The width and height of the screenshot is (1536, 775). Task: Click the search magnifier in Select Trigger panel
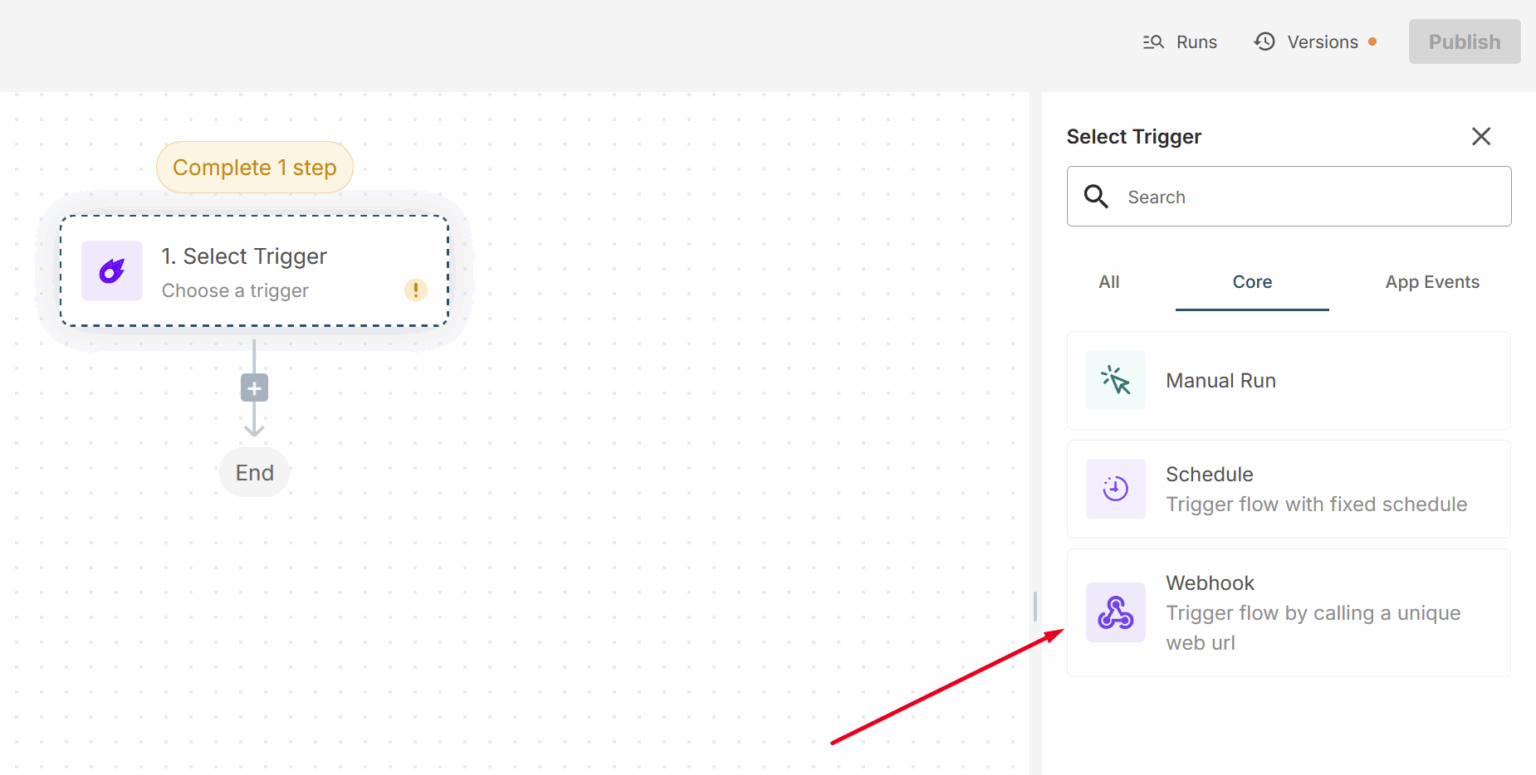click(x=1095, y=196)
